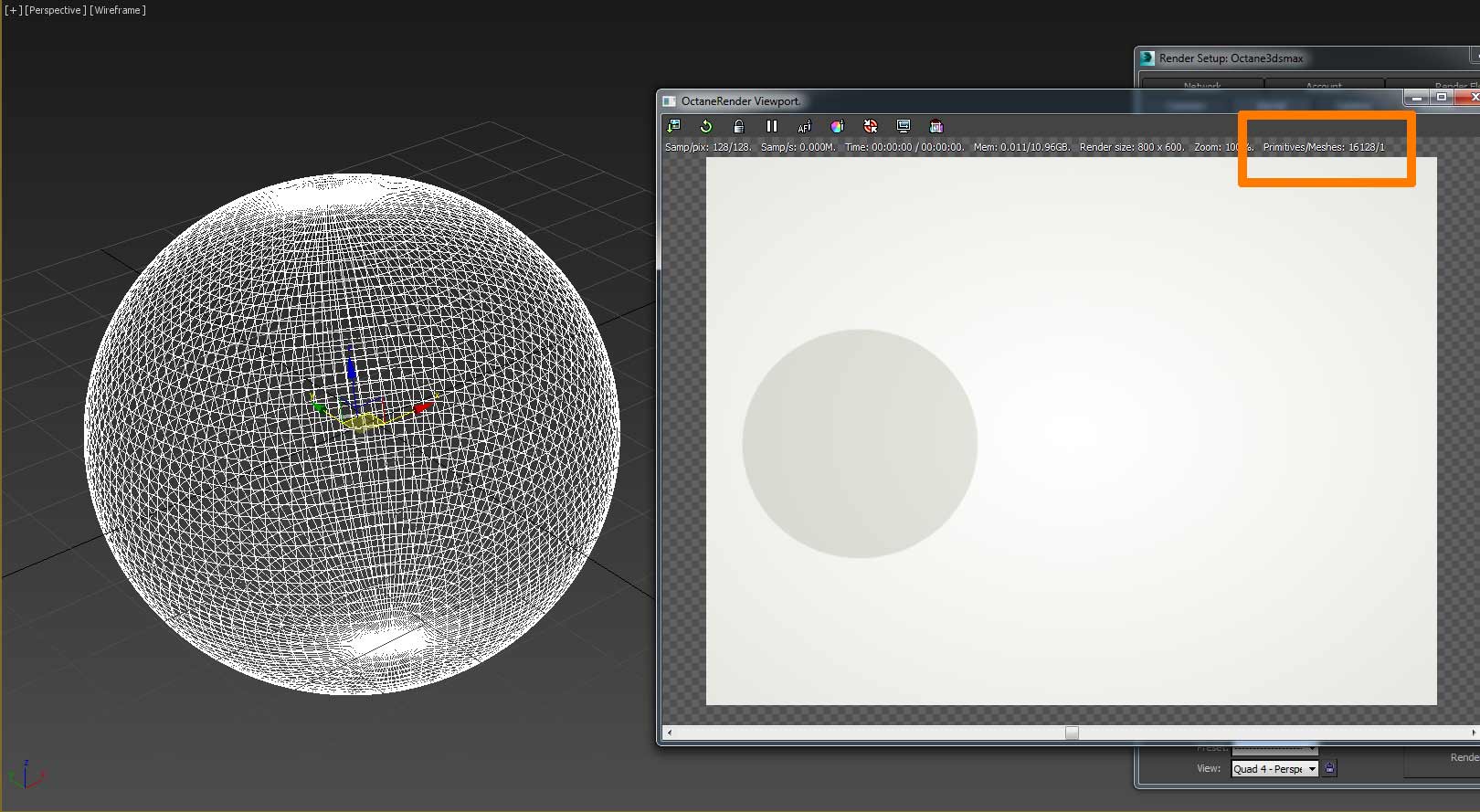This screenshot has width=1480, height=812.
Task: Open the View dropdown in Render Setup
Action: pyautogui.click(x=1274, y=769)
